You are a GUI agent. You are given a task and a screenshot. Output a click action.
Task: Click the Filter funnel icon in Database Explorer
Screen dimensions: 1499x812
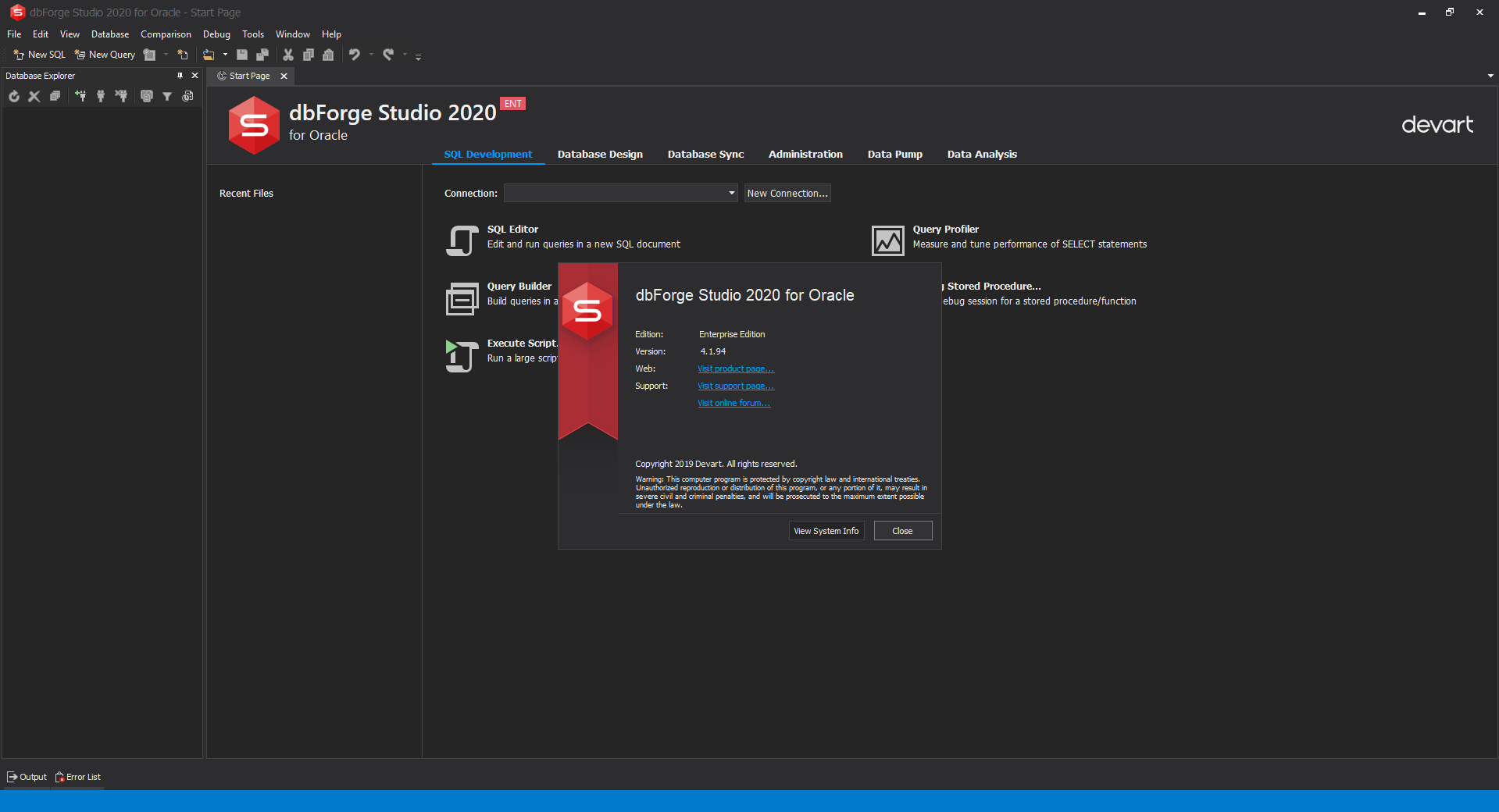pyautogui.click(x=167, y=96)
